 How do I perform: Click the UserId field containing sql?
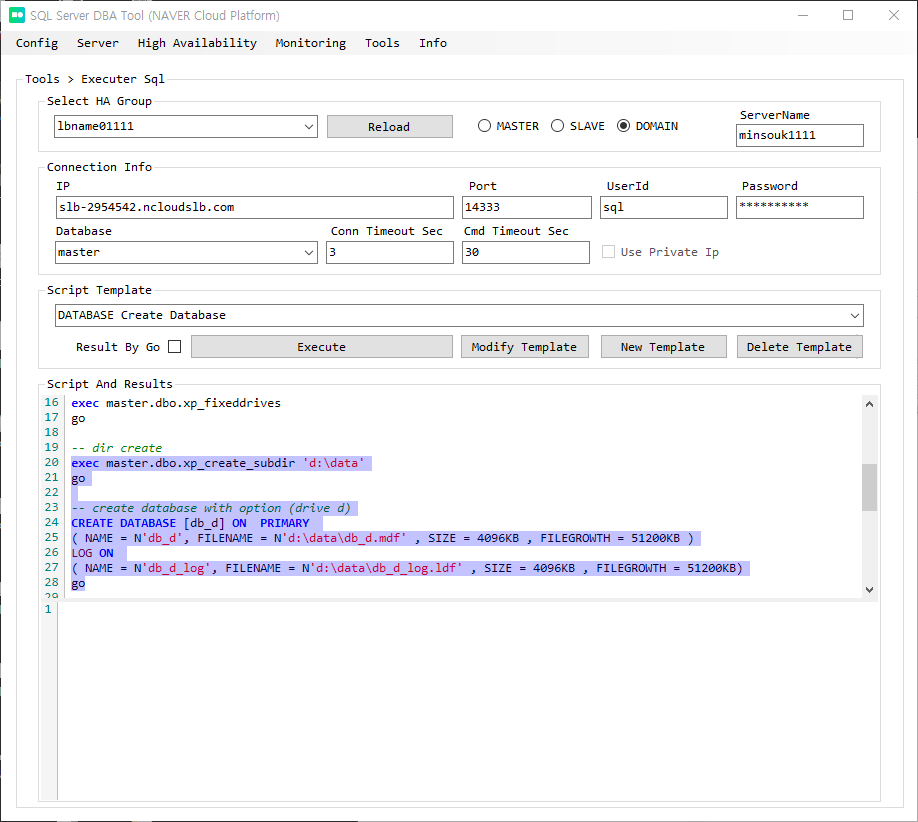[663, 207]
